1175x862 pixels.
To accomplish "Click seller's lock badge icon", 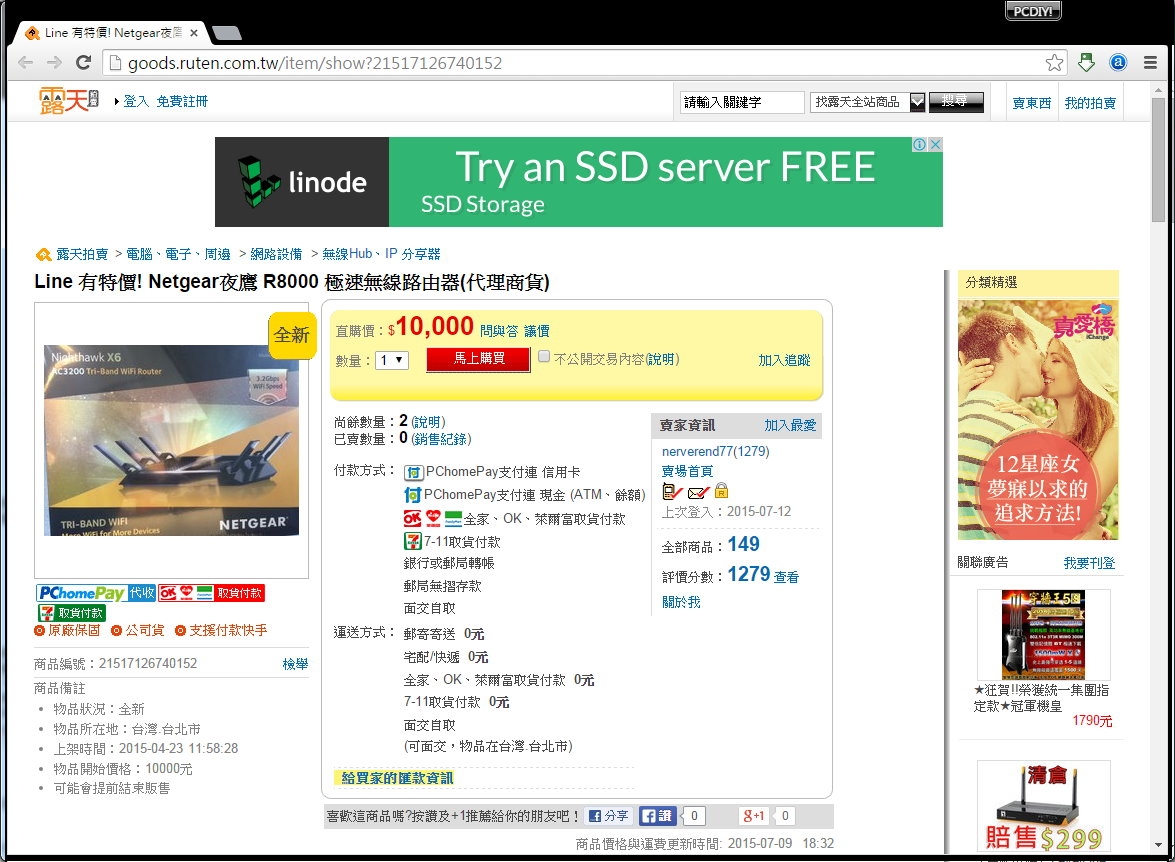I will (721, 491).
